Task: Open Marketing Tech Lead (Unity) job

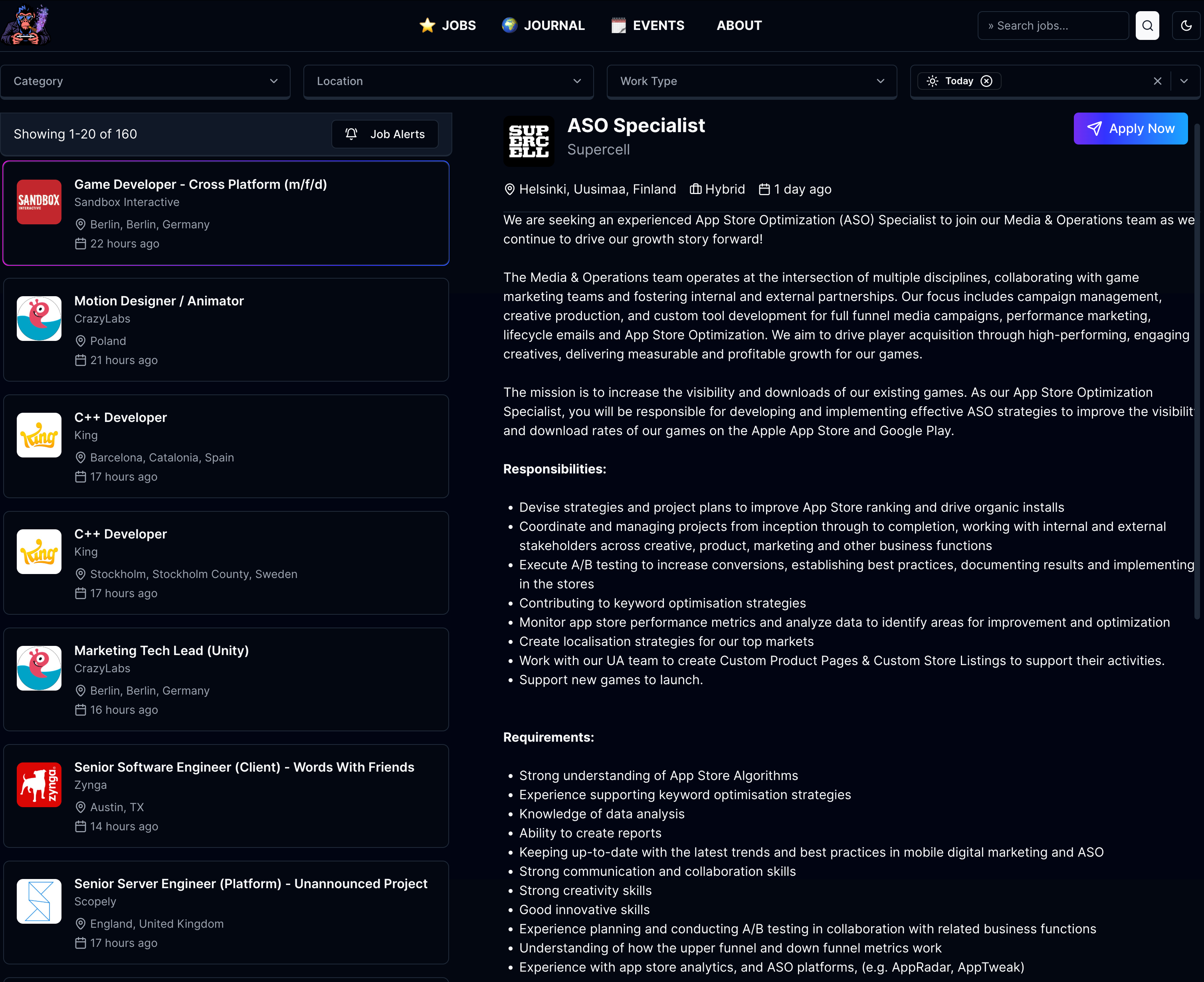Action: 226,679
